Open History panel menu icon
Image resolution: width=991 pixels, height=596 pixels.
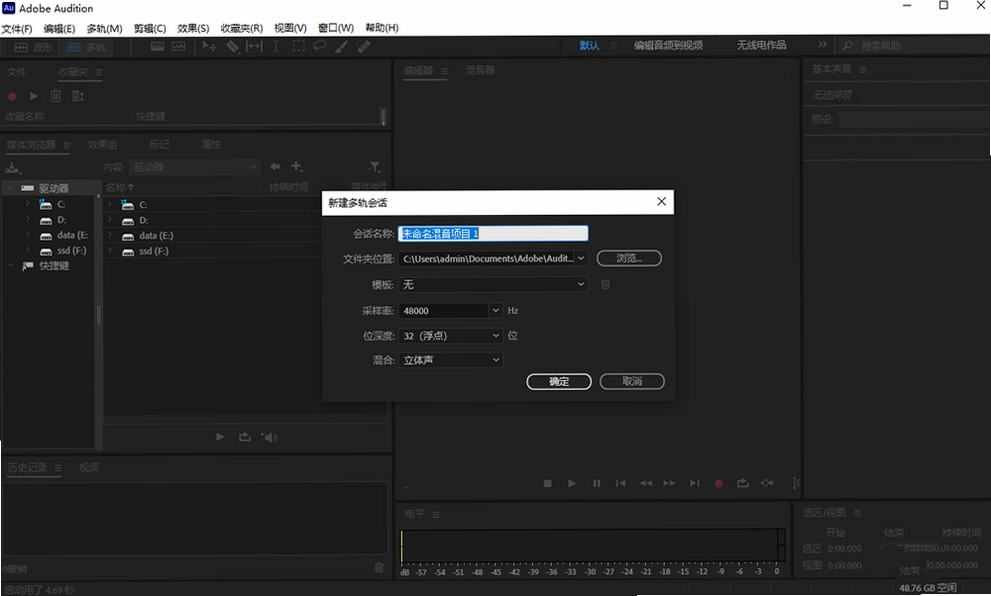58,468
